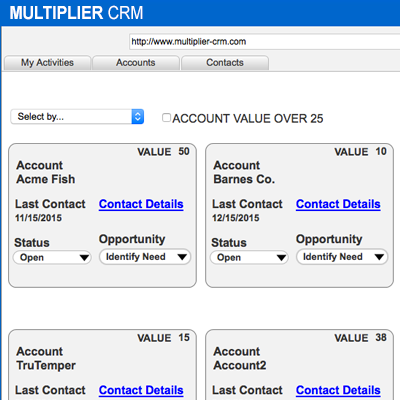Open Contact Details for Barnes Co.
400x400 pixels.
338,204
